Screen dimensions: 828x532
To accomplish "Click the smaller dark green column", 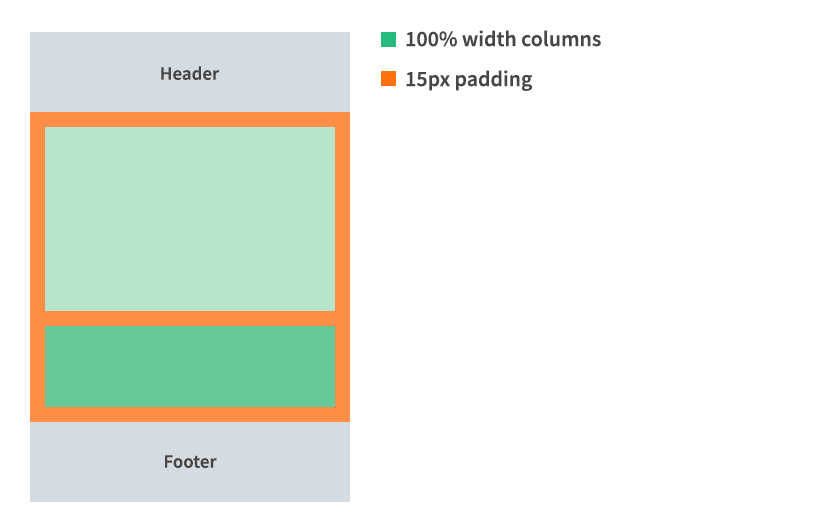I will click(190, 366).
